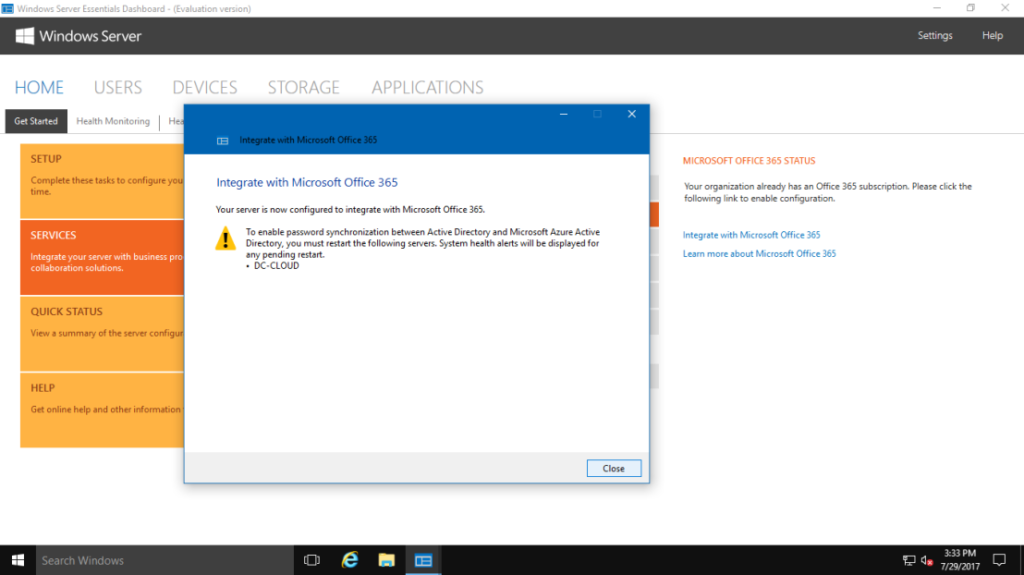Open Settings in the dashboard header
Viewport: 1024px width, 575px height.
(935, 36)
